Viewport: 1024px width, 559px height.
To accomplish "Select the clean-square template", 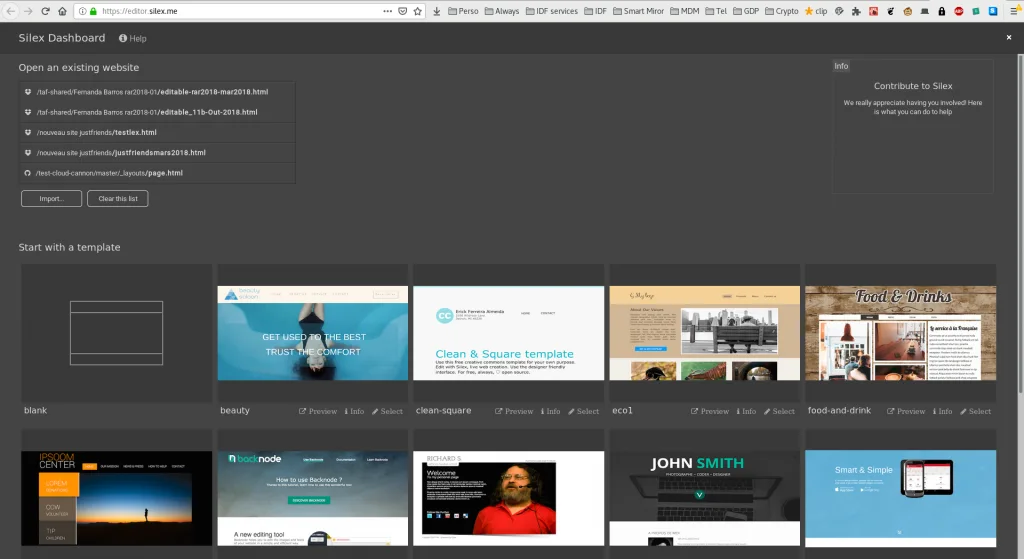I will [583, 411].
